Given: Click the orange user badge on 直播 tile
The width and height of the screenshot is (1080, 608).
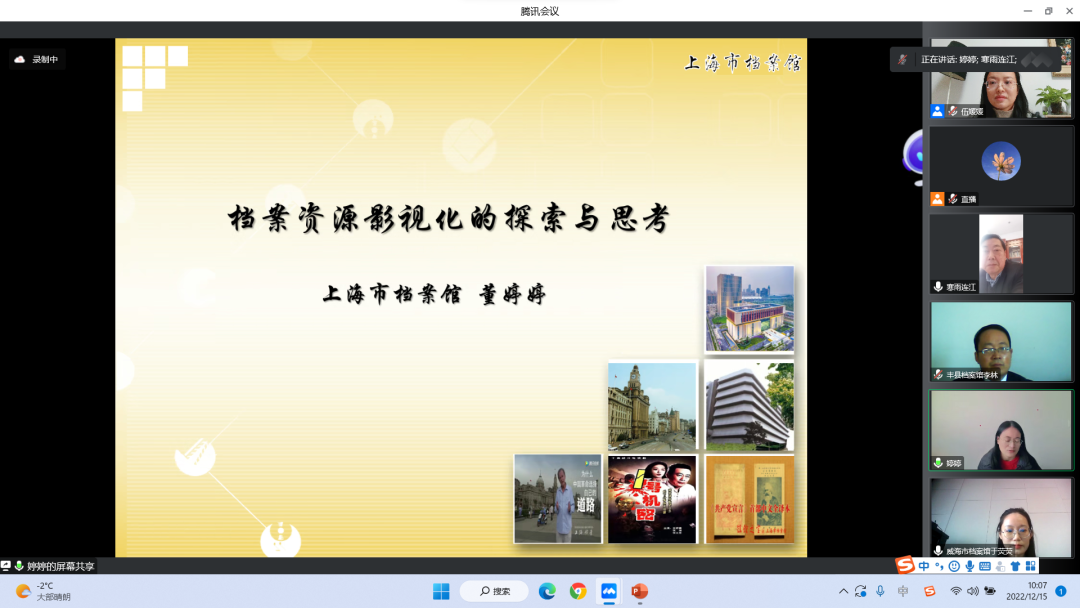Looking at the screenshot, I should tap(937, 199).
